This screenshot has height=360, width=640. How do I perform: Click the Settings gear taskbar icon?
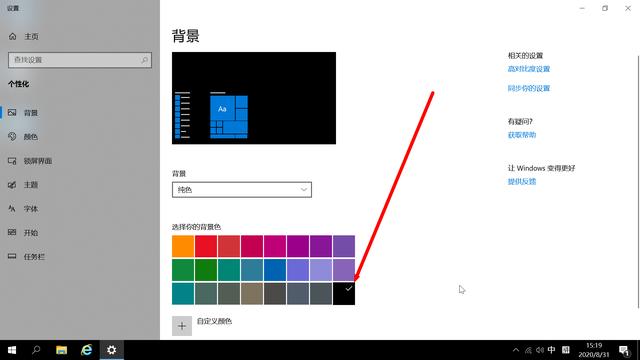(111, 350)
